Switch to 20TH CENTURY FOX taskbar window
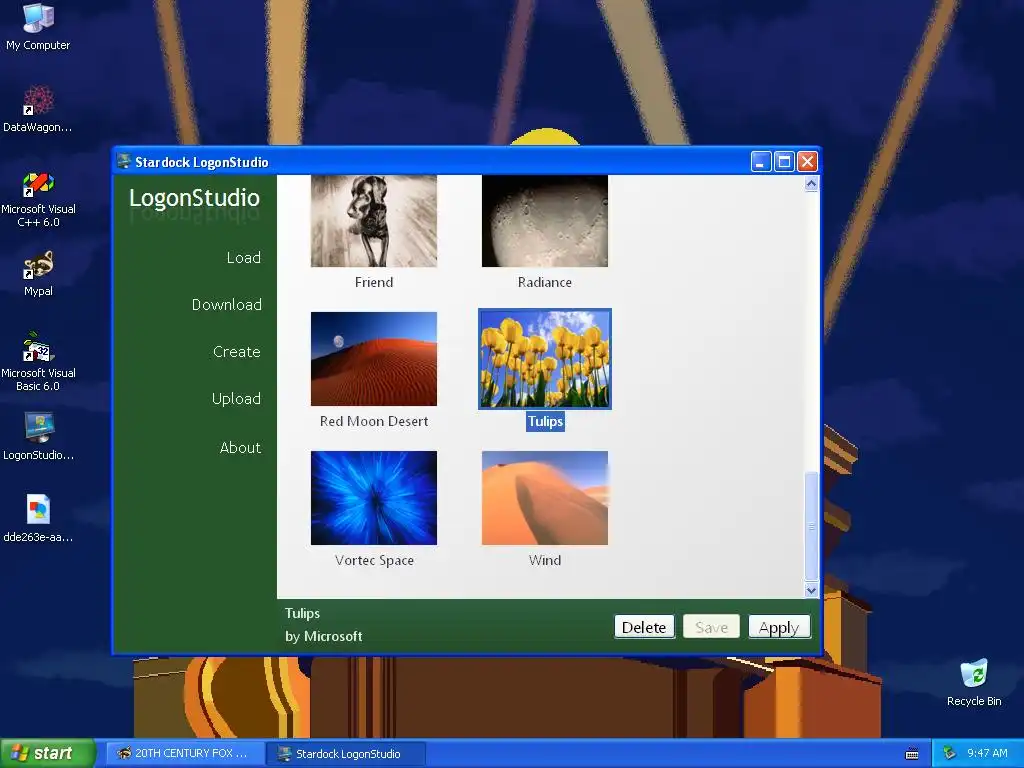1024x768 pixels. coord(183,753)
